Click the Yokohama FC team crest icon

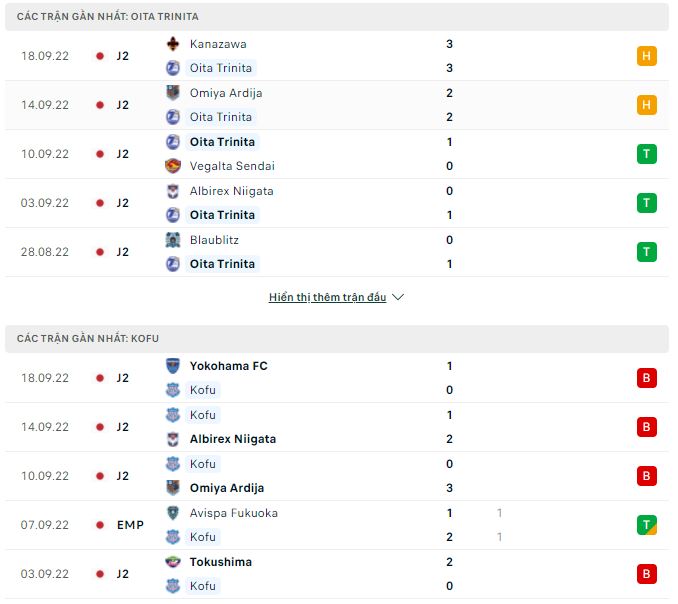click(x=173, y=366)
